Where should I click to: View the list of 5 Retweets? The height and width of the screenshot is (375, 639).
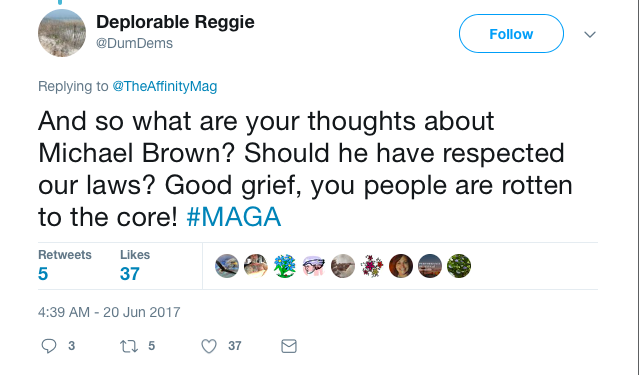65,265
